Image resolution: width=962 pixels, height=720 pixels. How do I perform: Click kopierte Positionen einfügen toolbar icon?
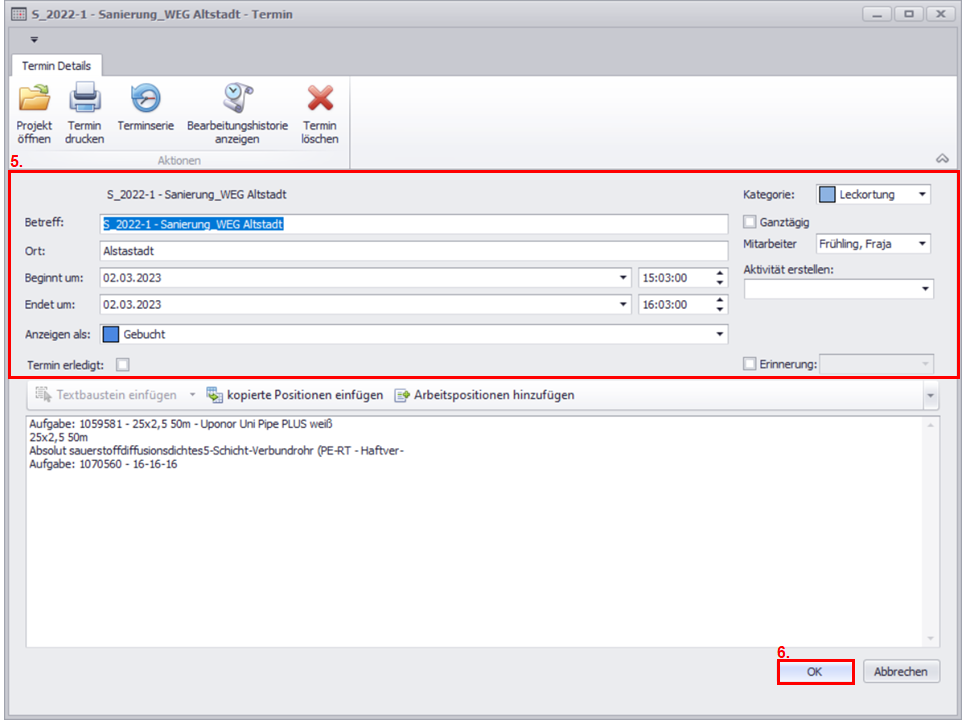(214, 395)
